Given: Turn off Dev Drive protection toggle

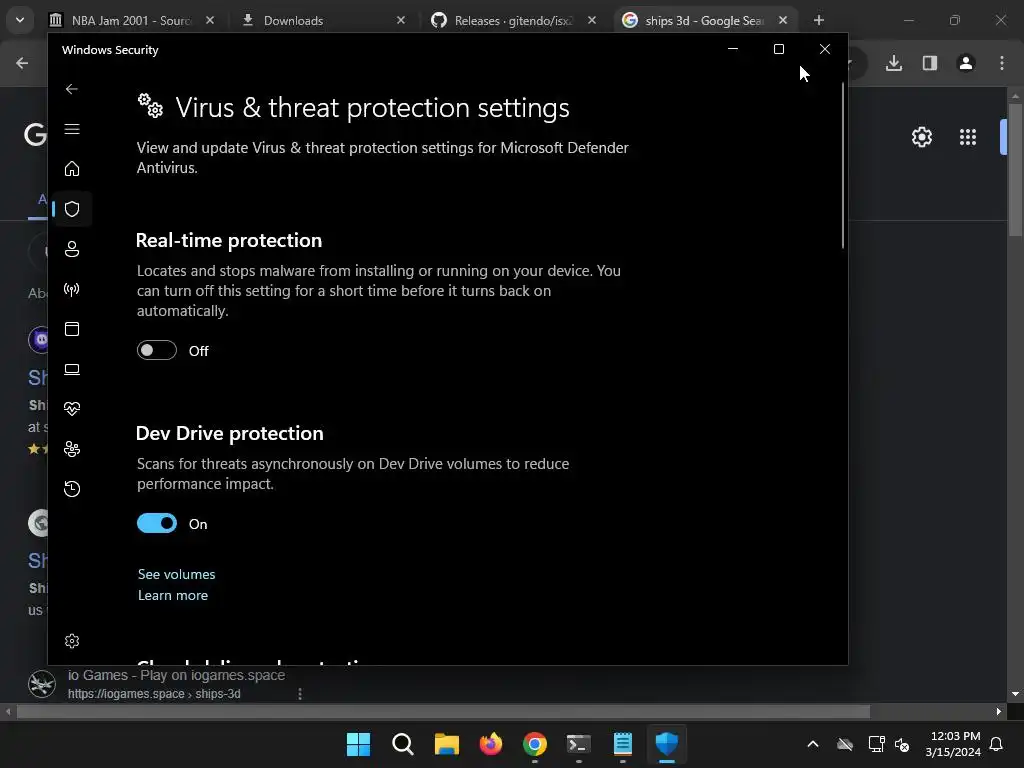Looking at the screenshot, I should point(157,524).
